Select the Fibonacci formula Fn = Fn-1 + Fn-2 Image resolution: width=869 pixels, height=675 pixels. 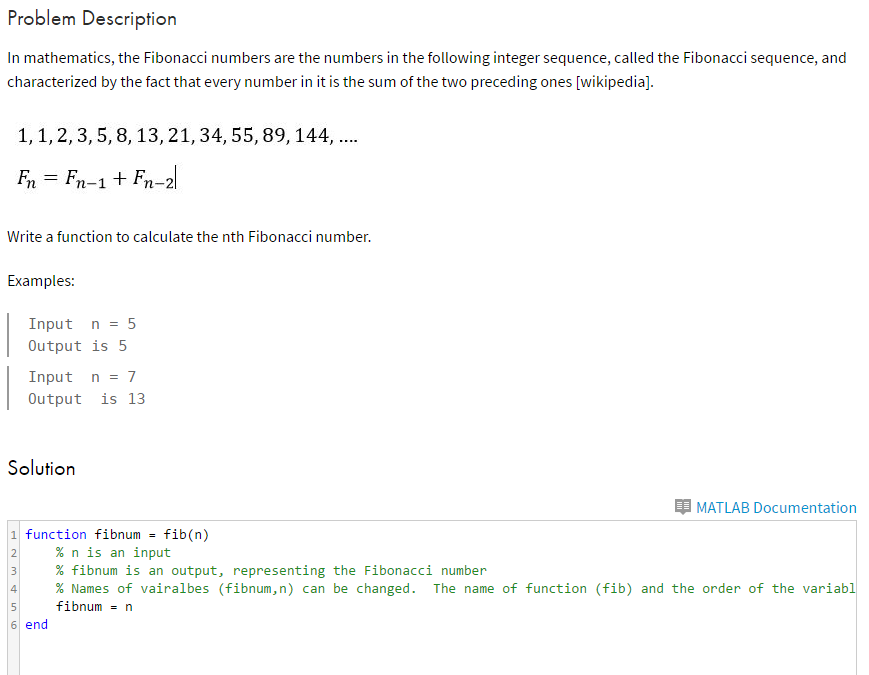[95, 177]
